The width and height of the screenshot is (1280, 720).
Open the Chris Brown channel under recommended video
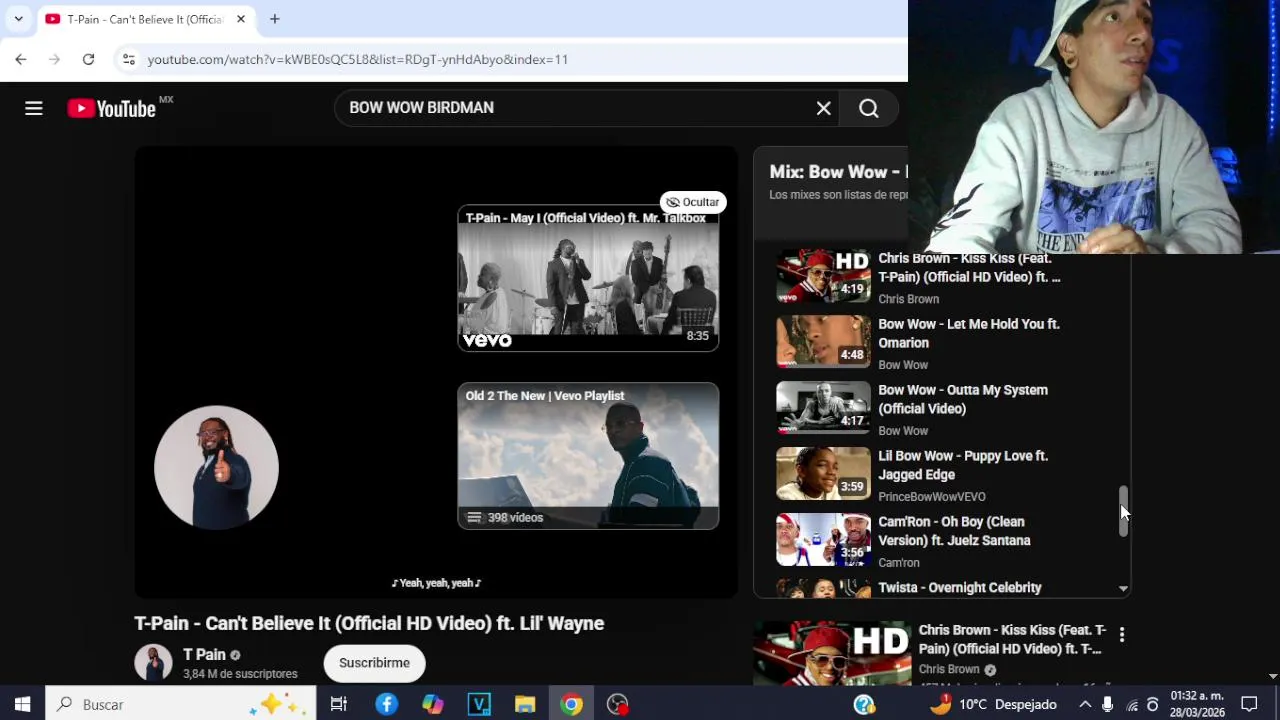click(x=949, y=669)
